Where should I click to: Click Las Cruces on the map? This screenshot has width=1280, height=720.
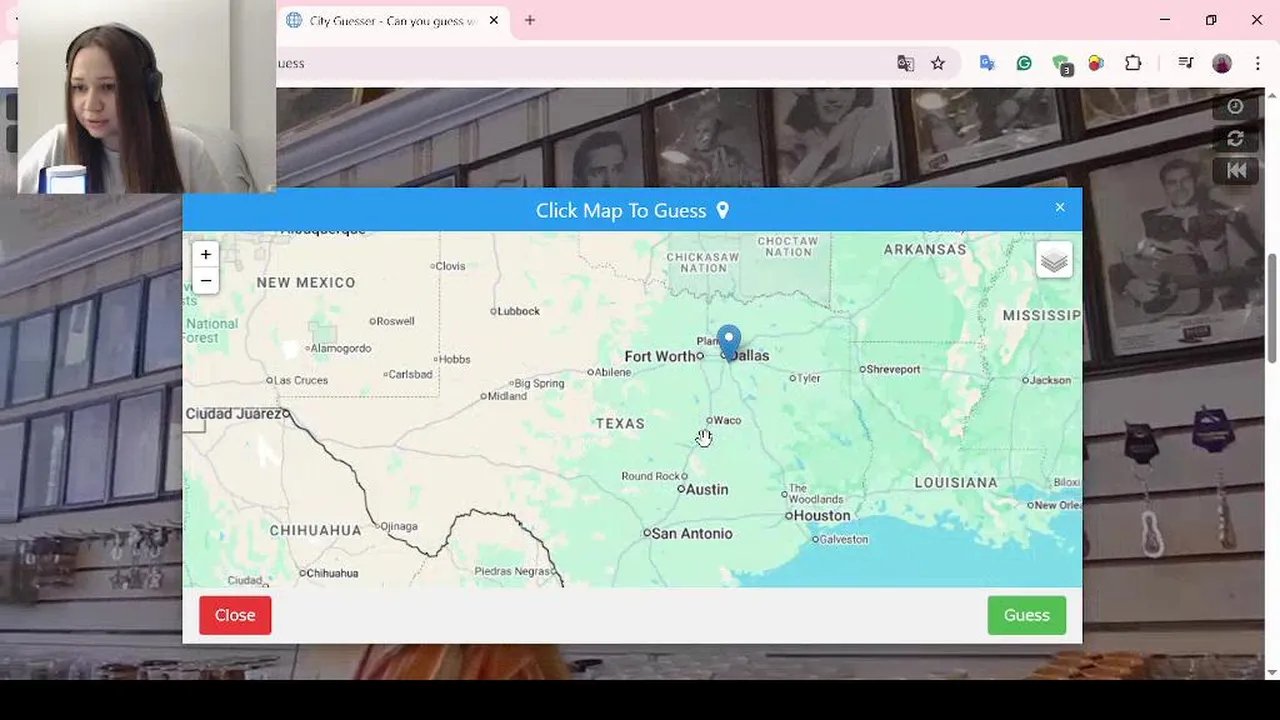click(x=298, y=380)
